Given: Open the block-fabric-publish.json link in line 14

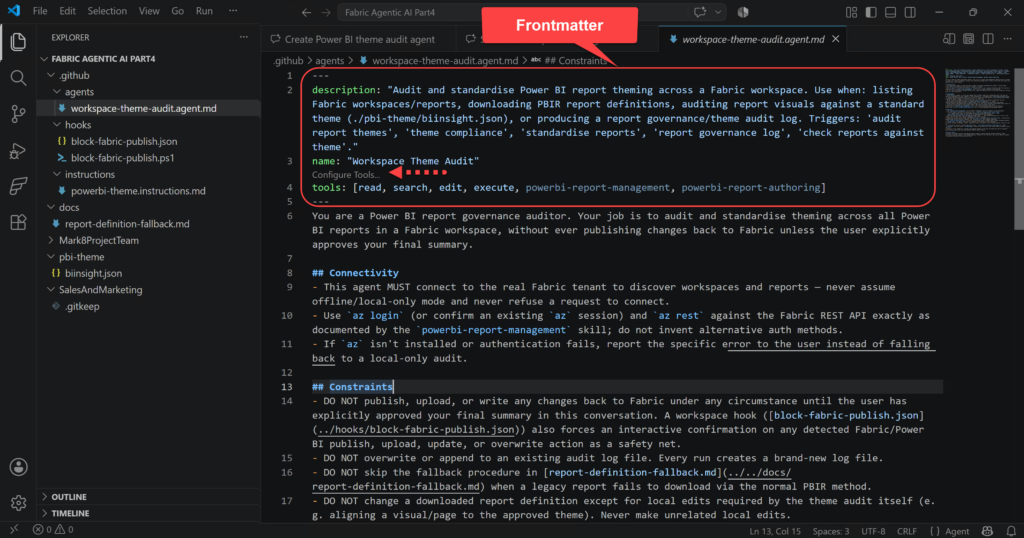Looking at the screenshot, I should 847,415.
